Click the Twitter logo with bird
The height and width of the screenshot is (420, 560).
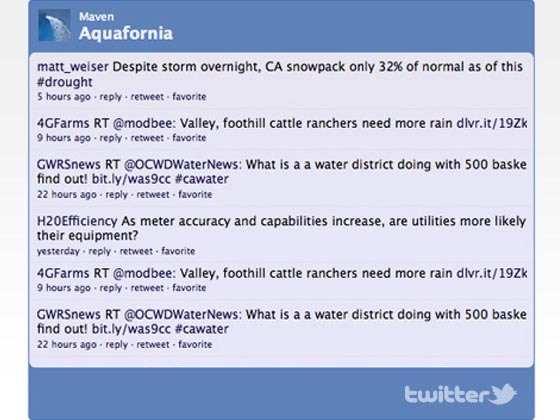460,394
